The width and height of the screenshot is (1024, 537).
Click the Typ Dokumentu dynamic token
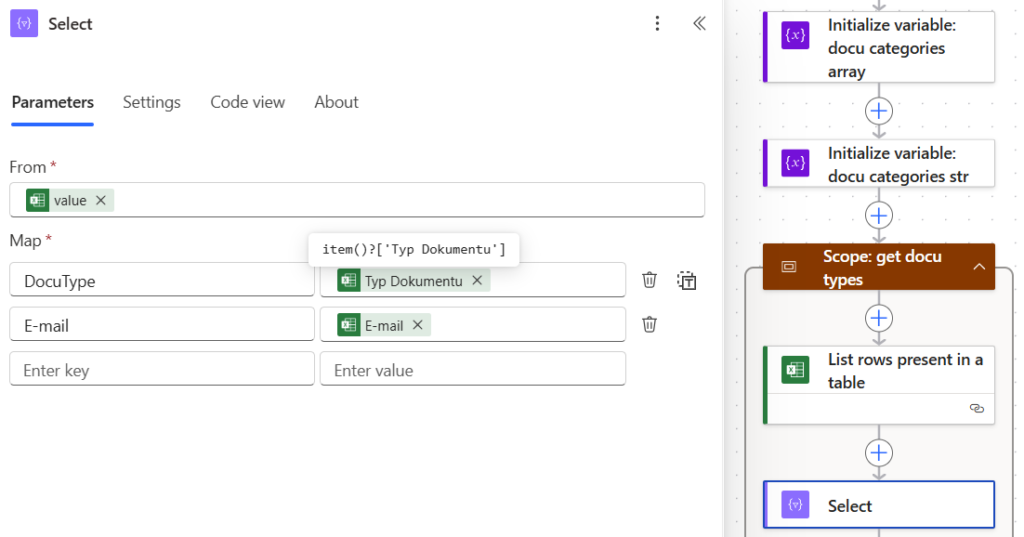(x=413, y=281)
